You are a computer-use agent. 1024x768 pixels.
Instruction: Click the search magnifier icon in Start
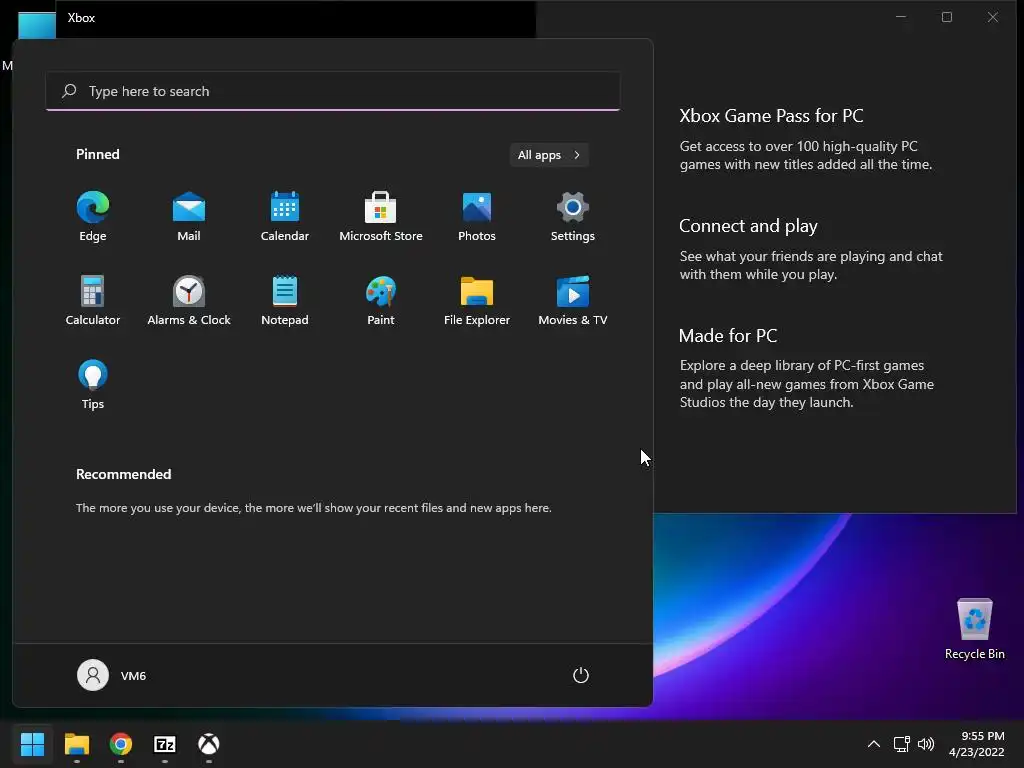(x=69, y=91)
